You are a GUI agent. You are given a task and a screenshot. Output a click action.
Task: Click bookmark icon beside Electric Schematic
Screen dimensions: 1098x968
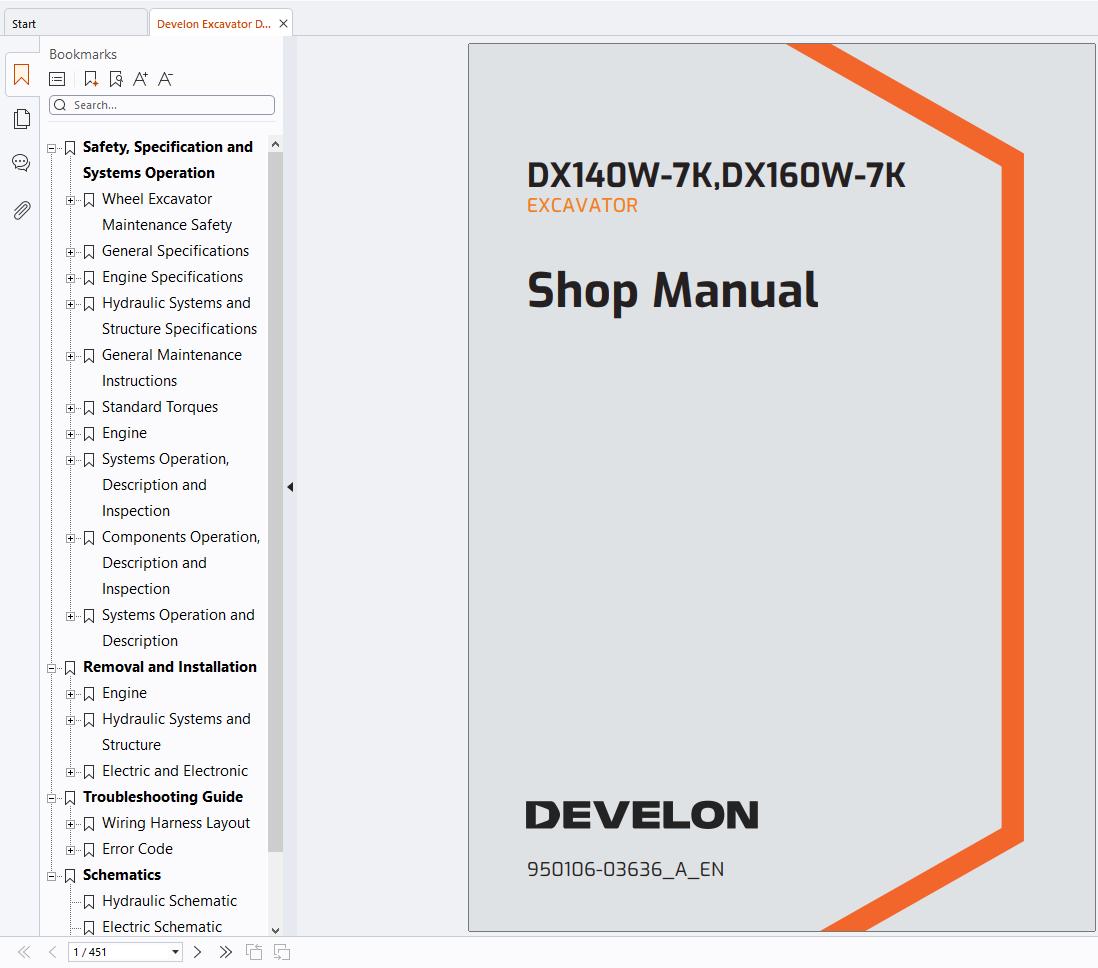pyautogui.click(x=89, y=927)
